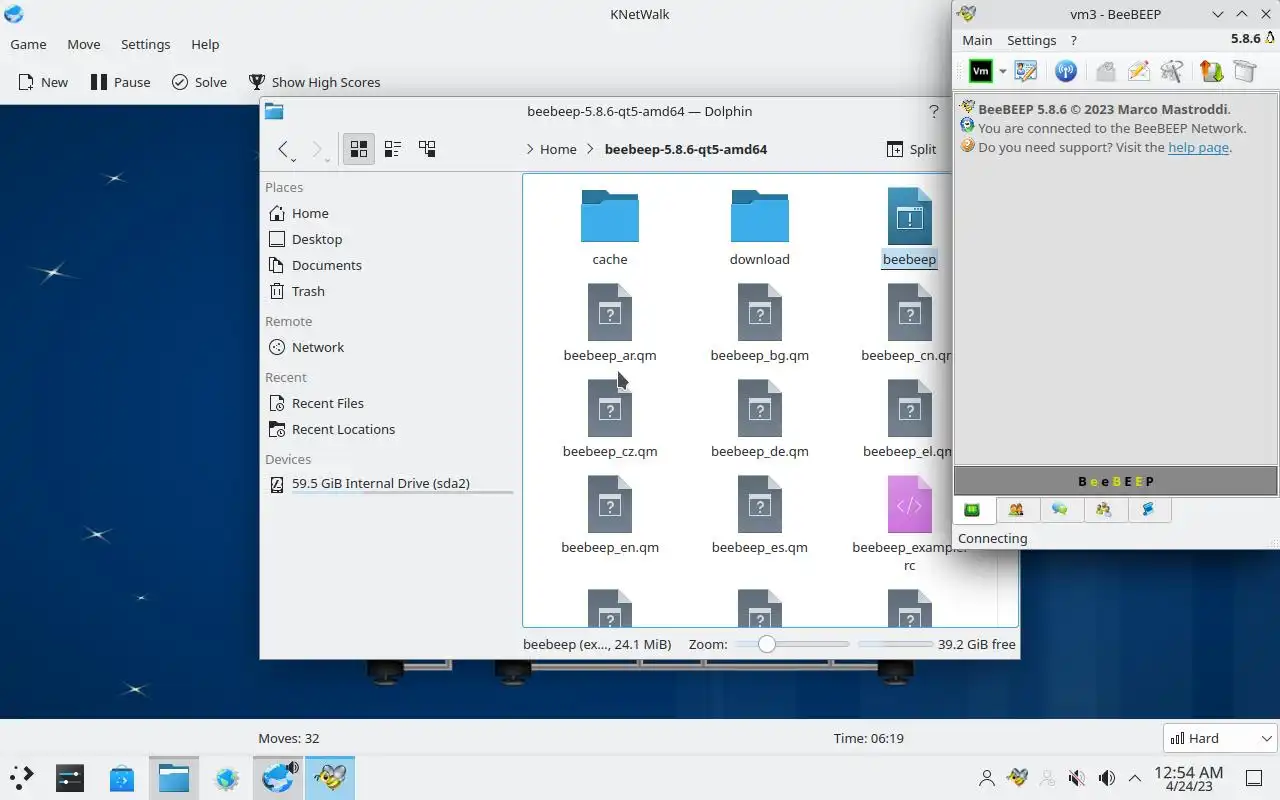Viewport: 1280px width, 800px height.
Task: Click the Zoom slider handle in Dolphin
Action: (766, 644)
